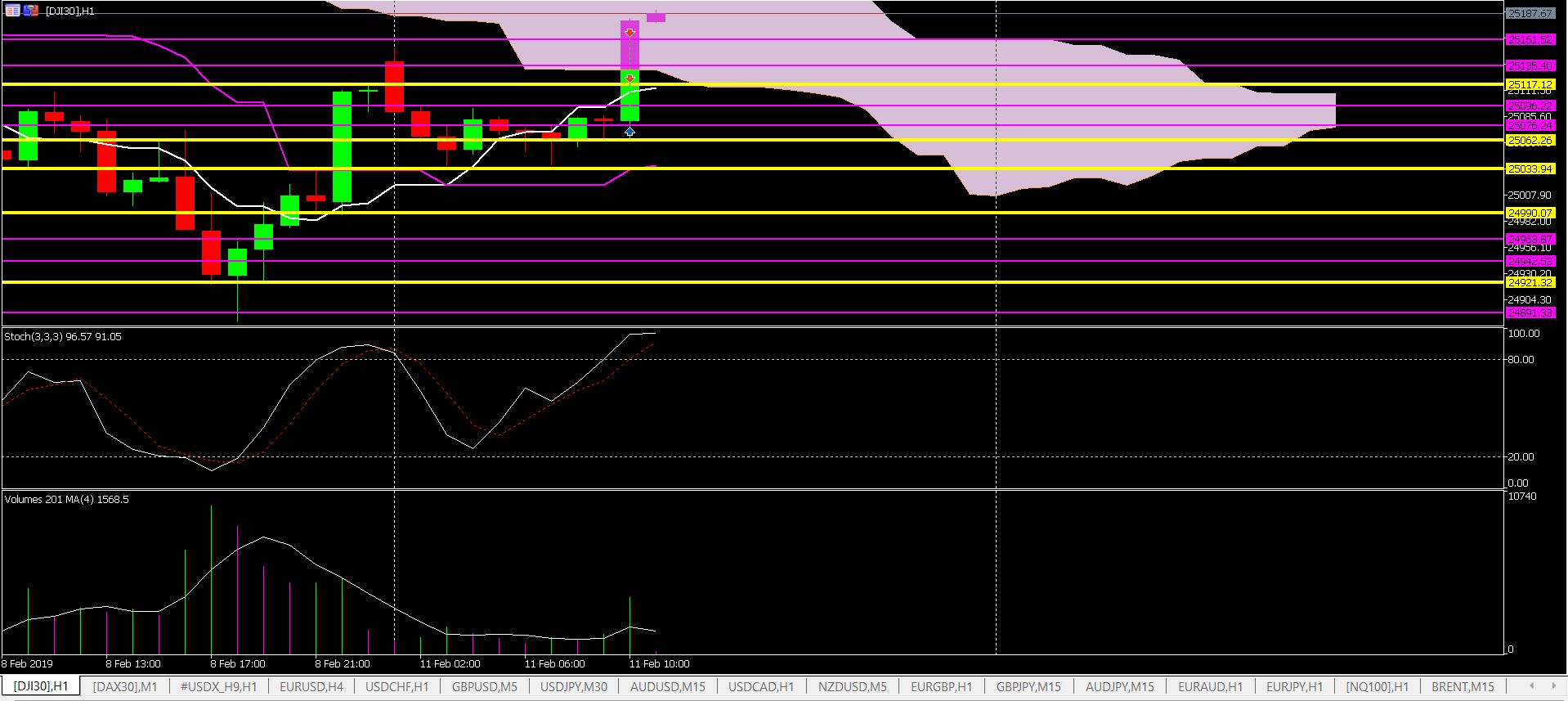The image size is (1568, 701).
Task: Click the 11 Feb 02:00 time label
Action: pyautogui.click(x=450, y=663)
